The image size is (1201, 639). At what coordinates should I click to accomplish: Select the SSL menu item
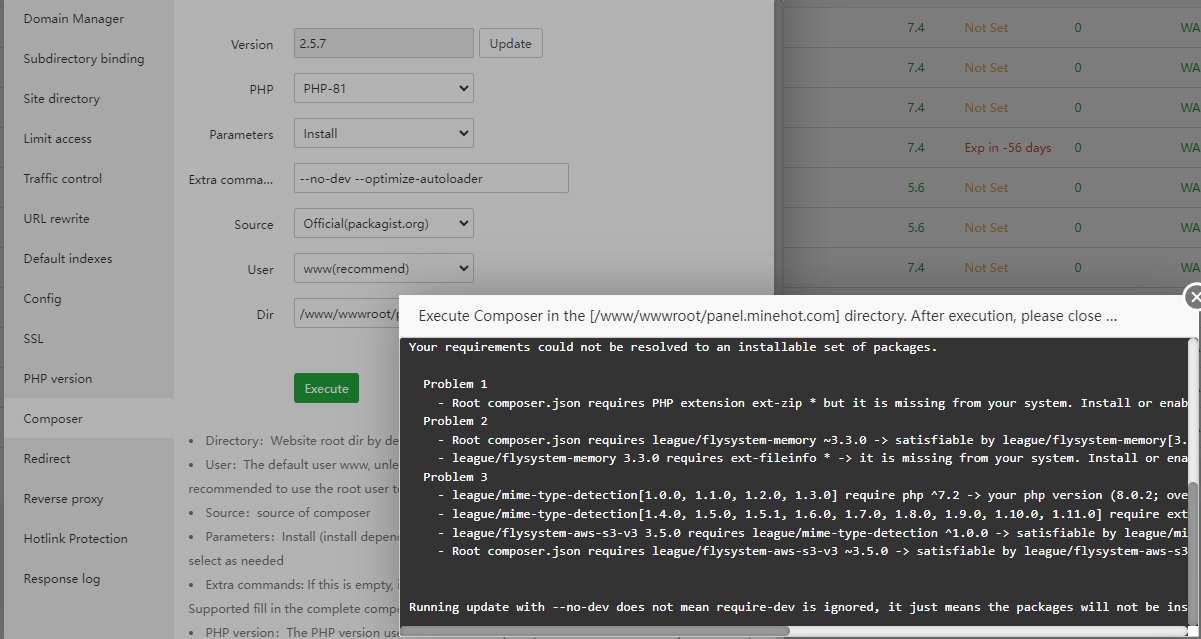coord(34,339)
